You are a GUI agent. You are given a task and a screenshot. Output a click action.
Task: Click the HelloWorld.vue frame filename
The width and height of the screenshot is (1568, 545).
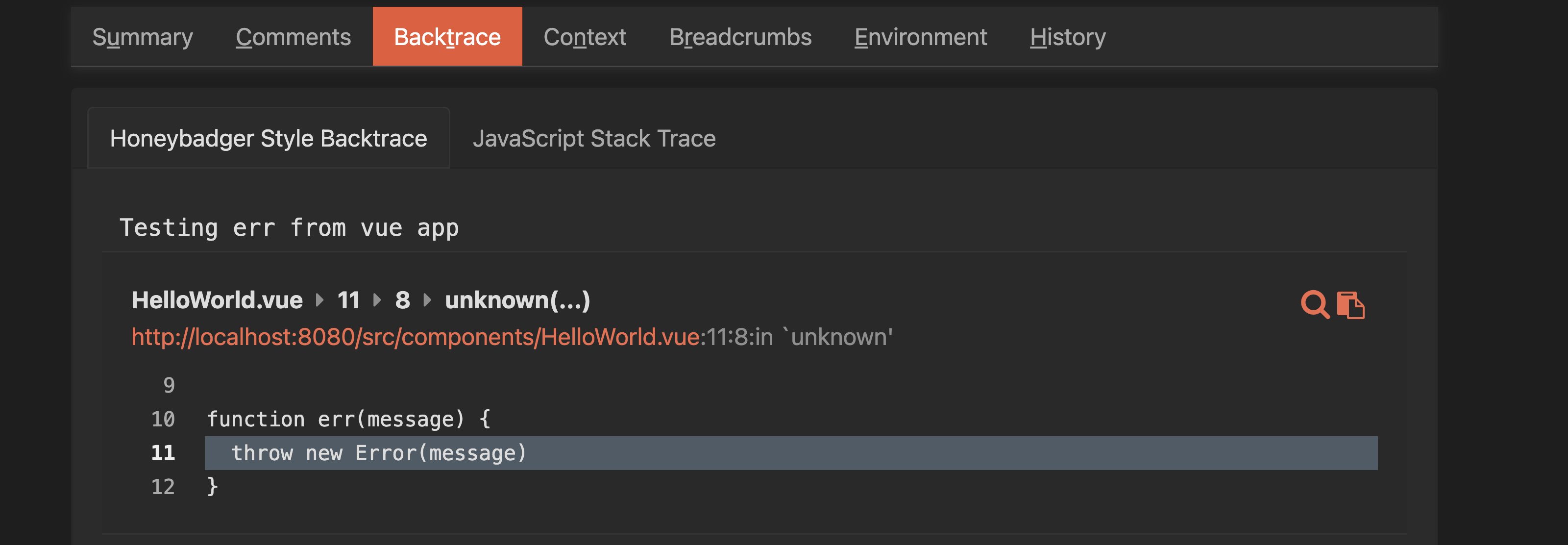click(217, 299)
